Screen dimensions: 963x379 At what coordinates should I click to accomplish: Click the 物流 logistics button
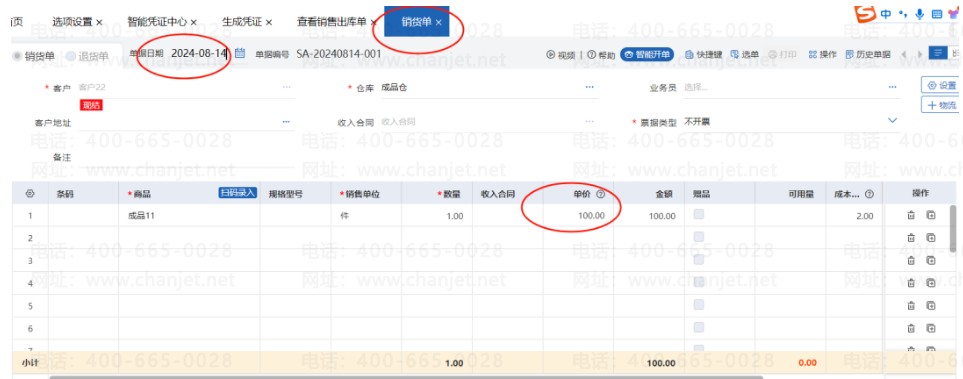tap(940, 105)
